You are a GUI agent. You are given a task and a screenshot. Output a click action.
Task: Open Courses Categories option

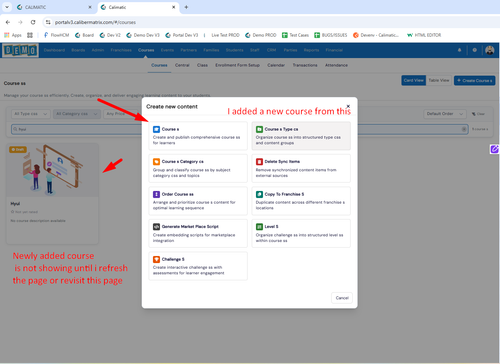[x=198, y=168]
